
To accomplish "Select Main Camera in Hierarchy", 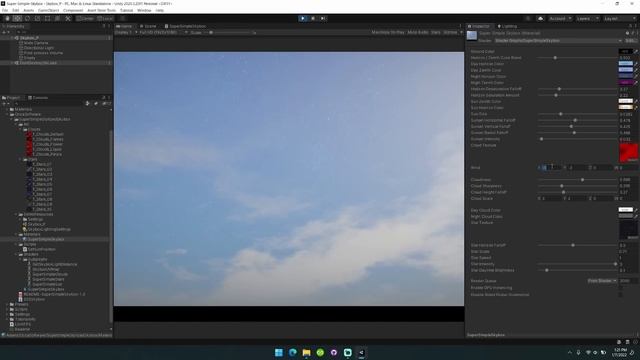I will tap(36, 43).
